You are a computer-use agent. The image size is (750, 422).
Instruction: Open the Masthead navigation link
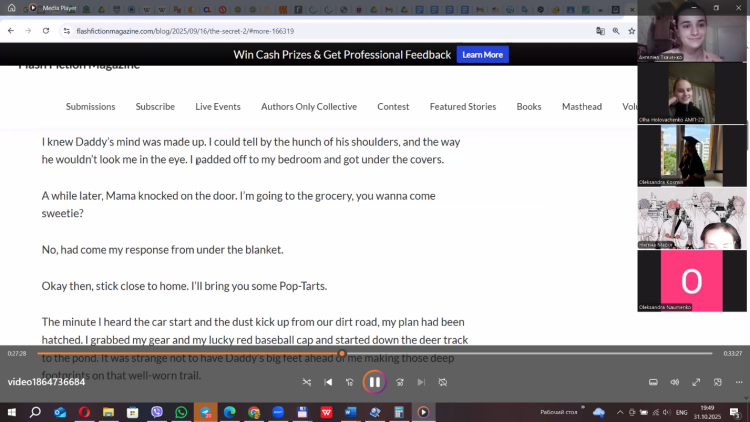click(582, 107)
